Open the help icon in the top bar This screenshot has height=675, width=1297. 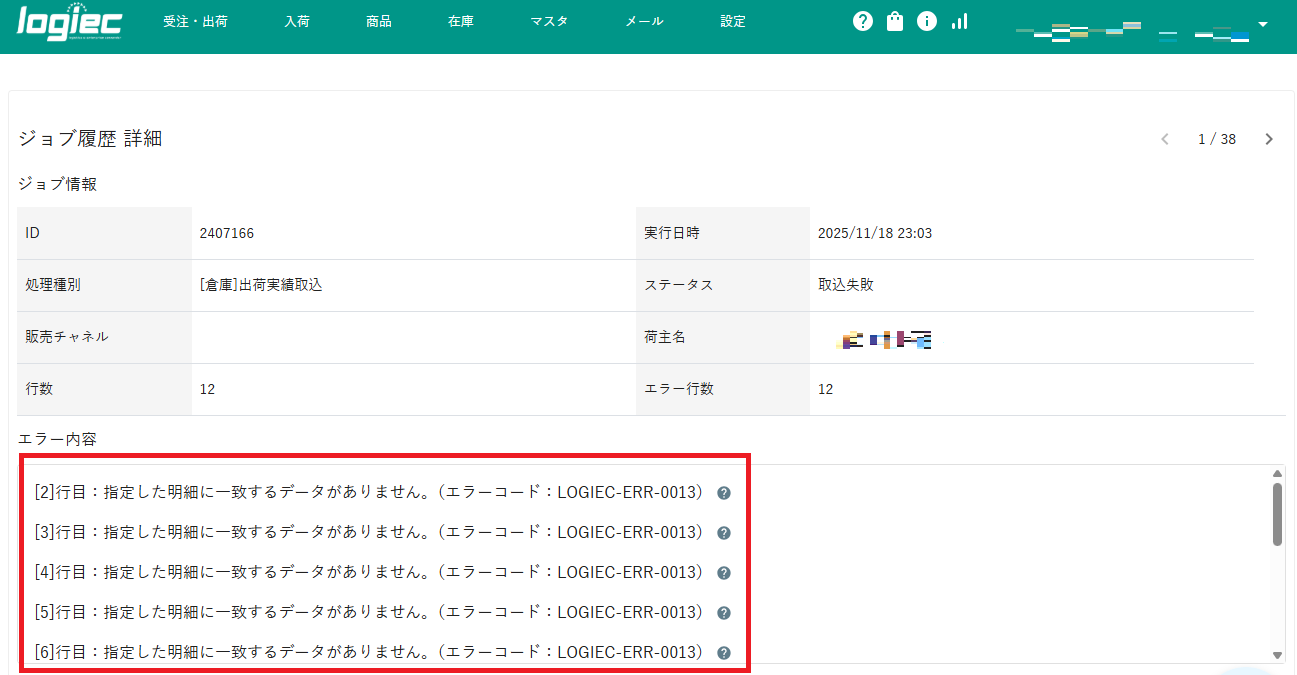pos(862,21)
